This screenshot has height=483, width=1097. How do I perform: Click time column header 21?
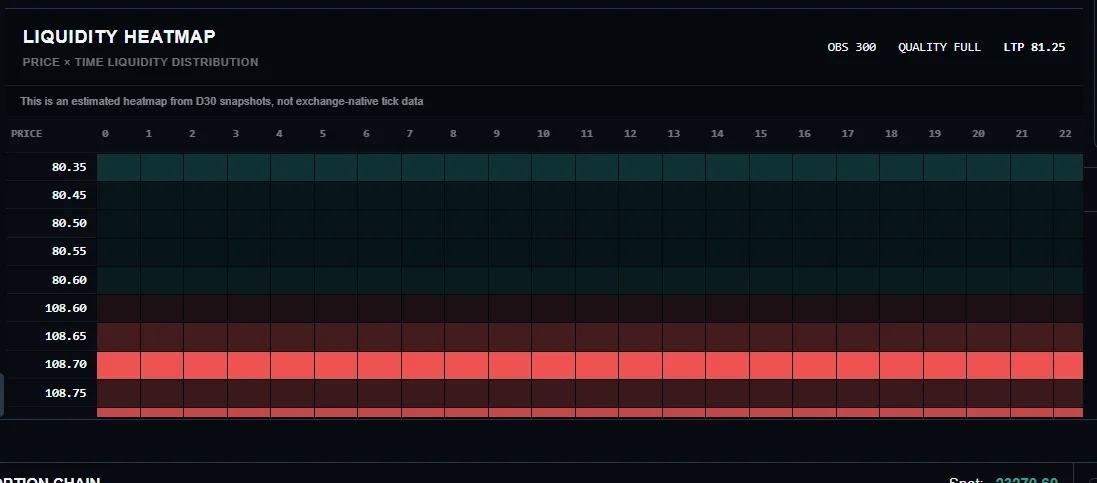click(x=1022, y=134)
